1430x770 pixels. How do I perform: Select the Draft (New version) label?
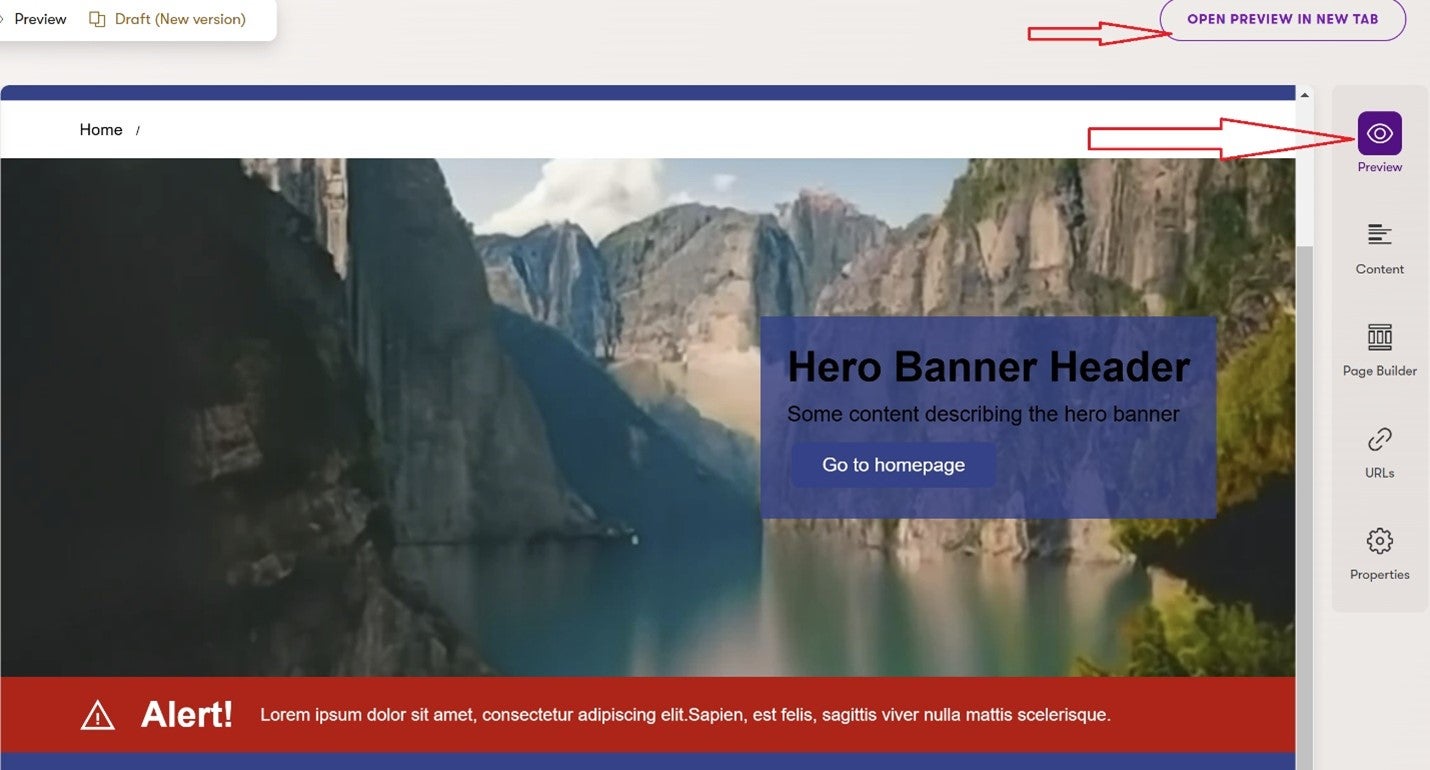tap(180, 19)
